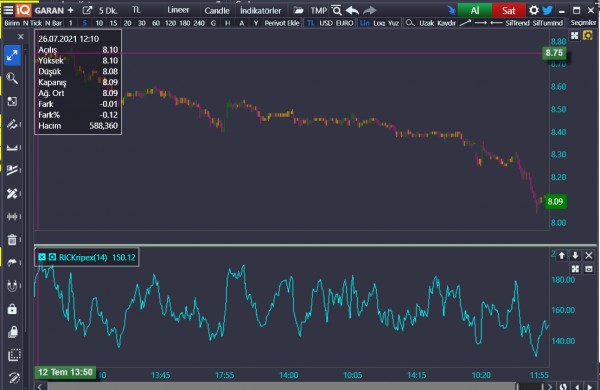Image resolution: width=600 pixels, height=390 pixels.
Task: Click the Twitter share icon
Action: tap(548, 10)
